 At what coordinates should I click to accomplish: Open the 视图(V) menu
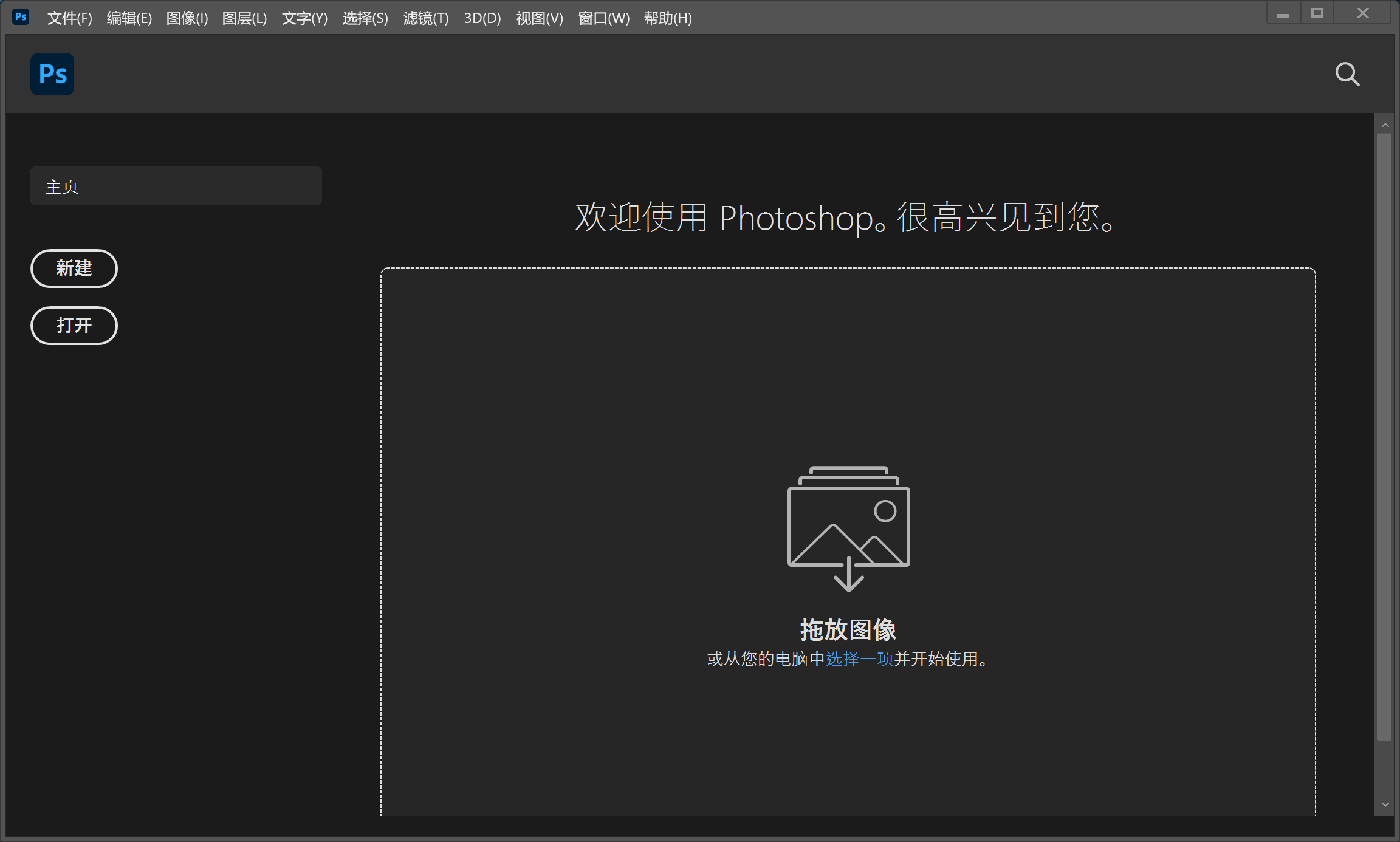pyautogui.click(x=540, y=18)
